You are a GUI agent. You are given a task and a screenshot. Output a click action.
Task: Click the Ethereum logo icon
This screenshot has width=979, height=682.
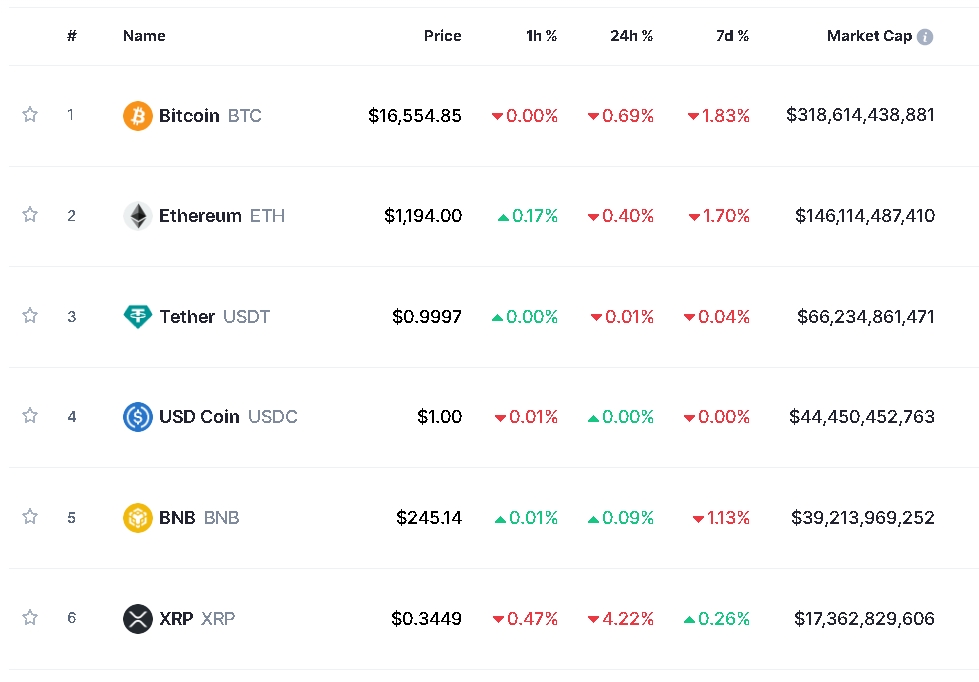137,216
